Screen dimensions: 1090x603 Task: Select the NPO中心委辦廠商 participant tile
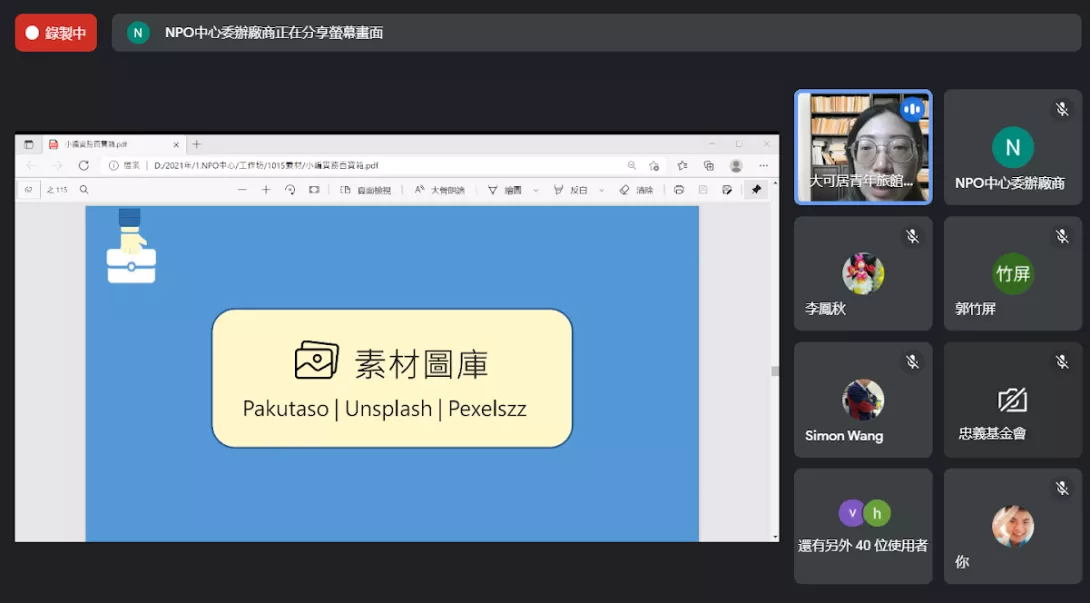1013,147
